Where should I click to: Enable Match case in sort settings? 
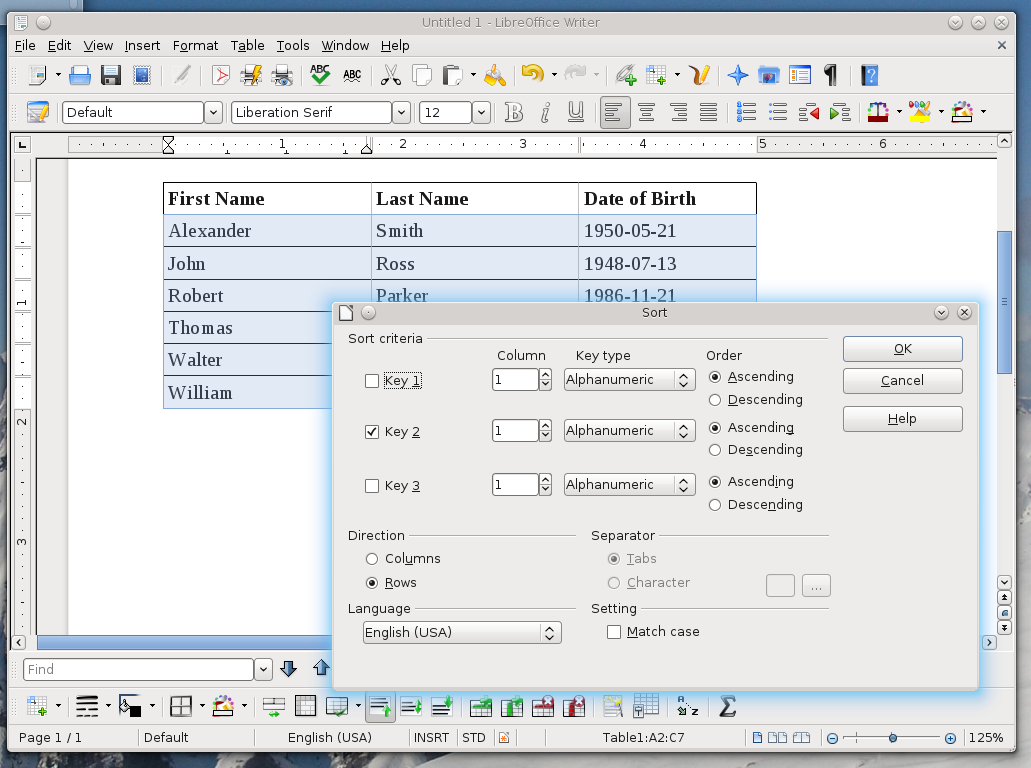point(614,631)
